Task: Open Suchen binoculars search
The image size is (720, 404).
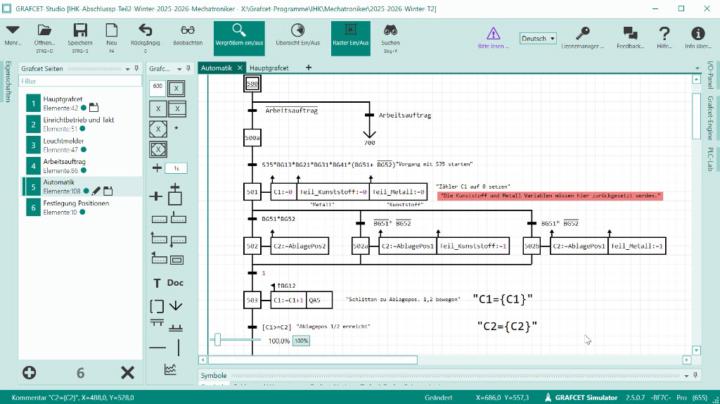Action: pyautogui.click(x=390, y=30)
